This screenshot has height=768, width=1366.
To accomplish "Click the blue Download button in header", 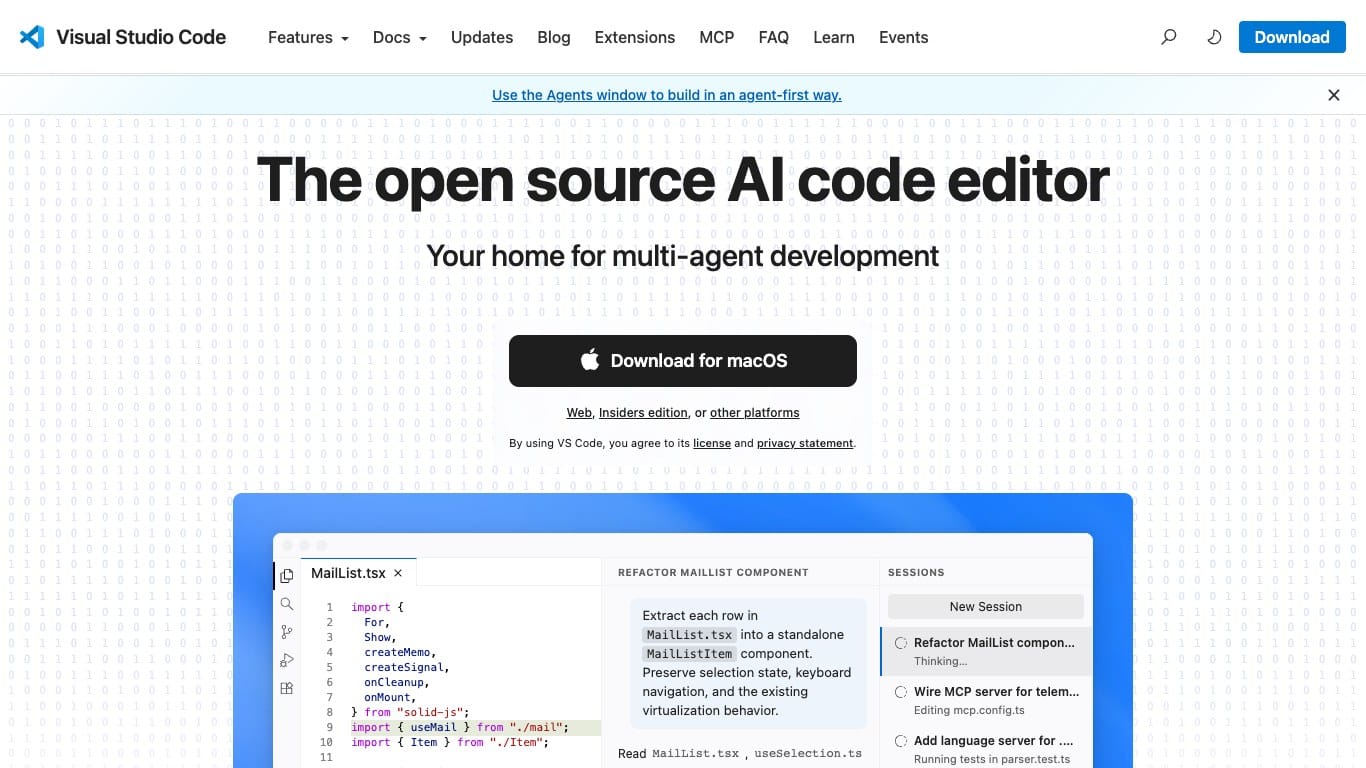I will click(1292, 37).
